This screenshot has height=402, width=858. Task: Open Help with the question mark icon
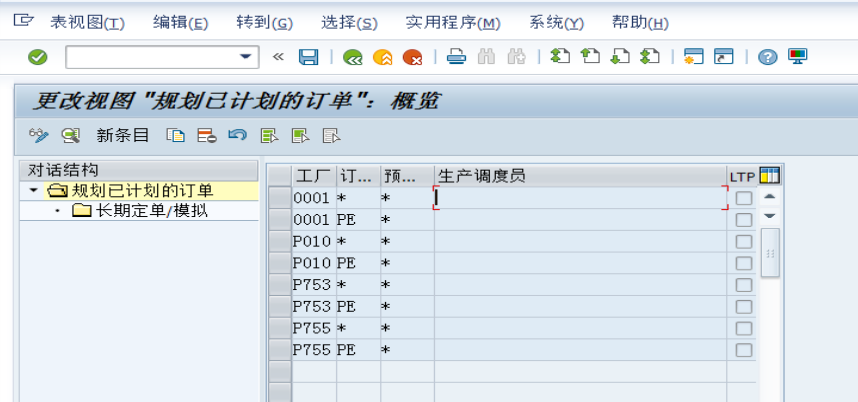coord(767,57)
